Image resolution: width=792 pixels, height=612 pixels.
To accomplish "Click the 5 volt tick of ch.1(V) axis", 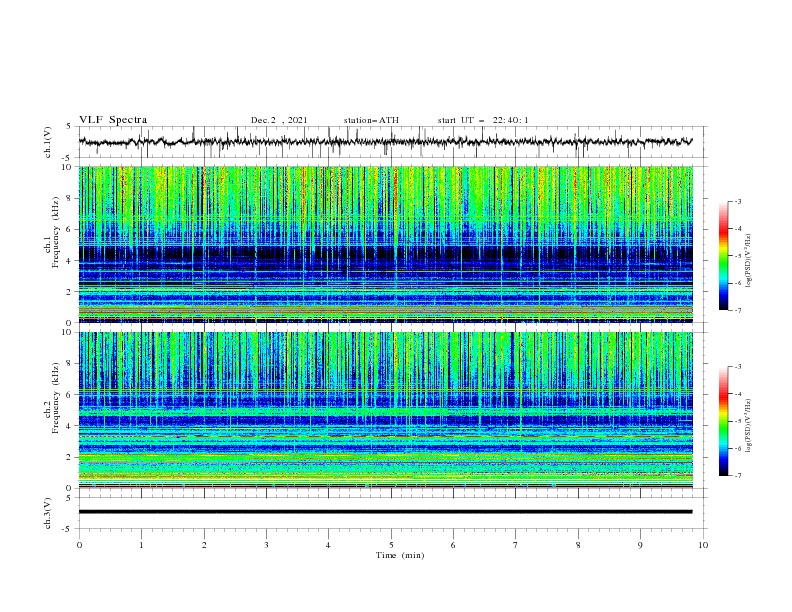I will [x=70, y=127].
